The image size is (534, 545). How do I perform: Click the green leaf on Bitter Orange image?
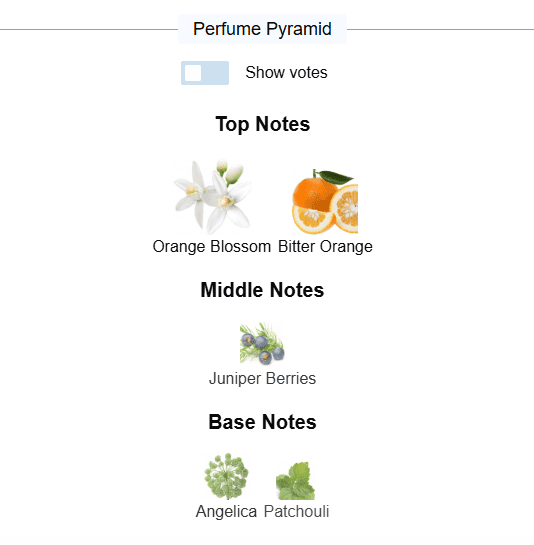(x=335, y=177)
